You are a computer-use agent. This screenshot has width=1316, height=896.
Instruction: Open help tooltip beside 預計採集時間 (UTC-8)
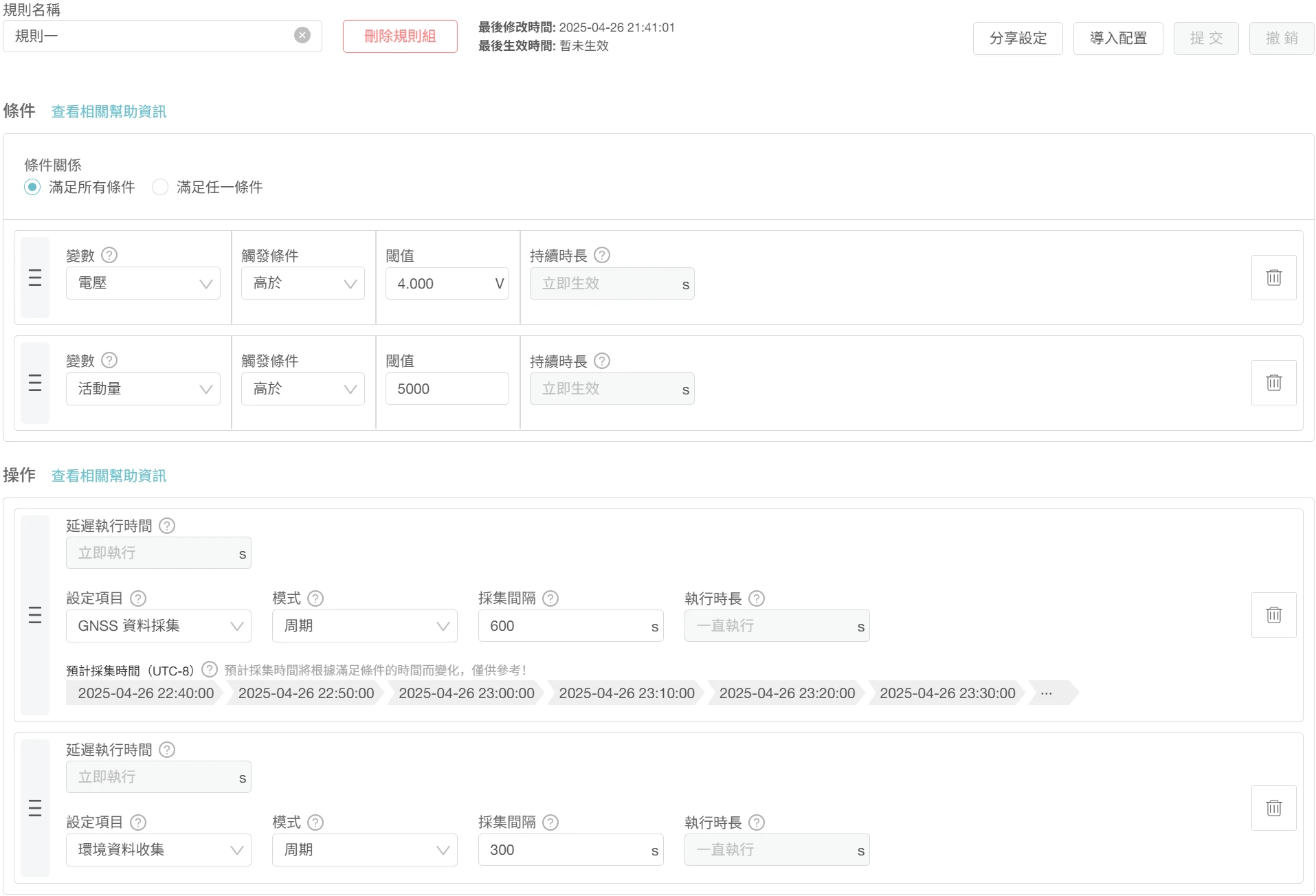[x=210, y=670]
